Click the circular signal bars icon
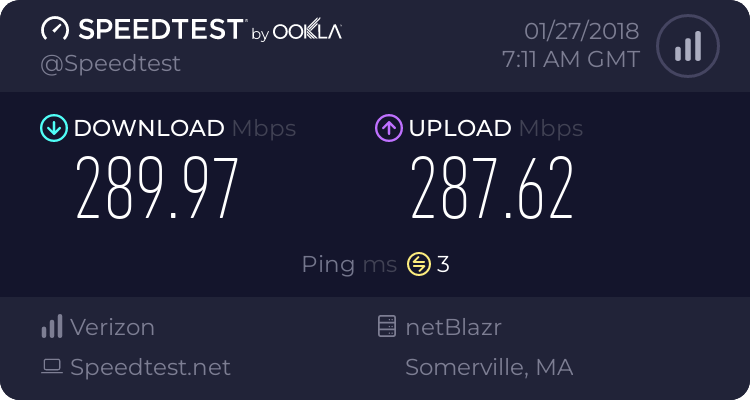750x400 pixels. tap(686, 46)
